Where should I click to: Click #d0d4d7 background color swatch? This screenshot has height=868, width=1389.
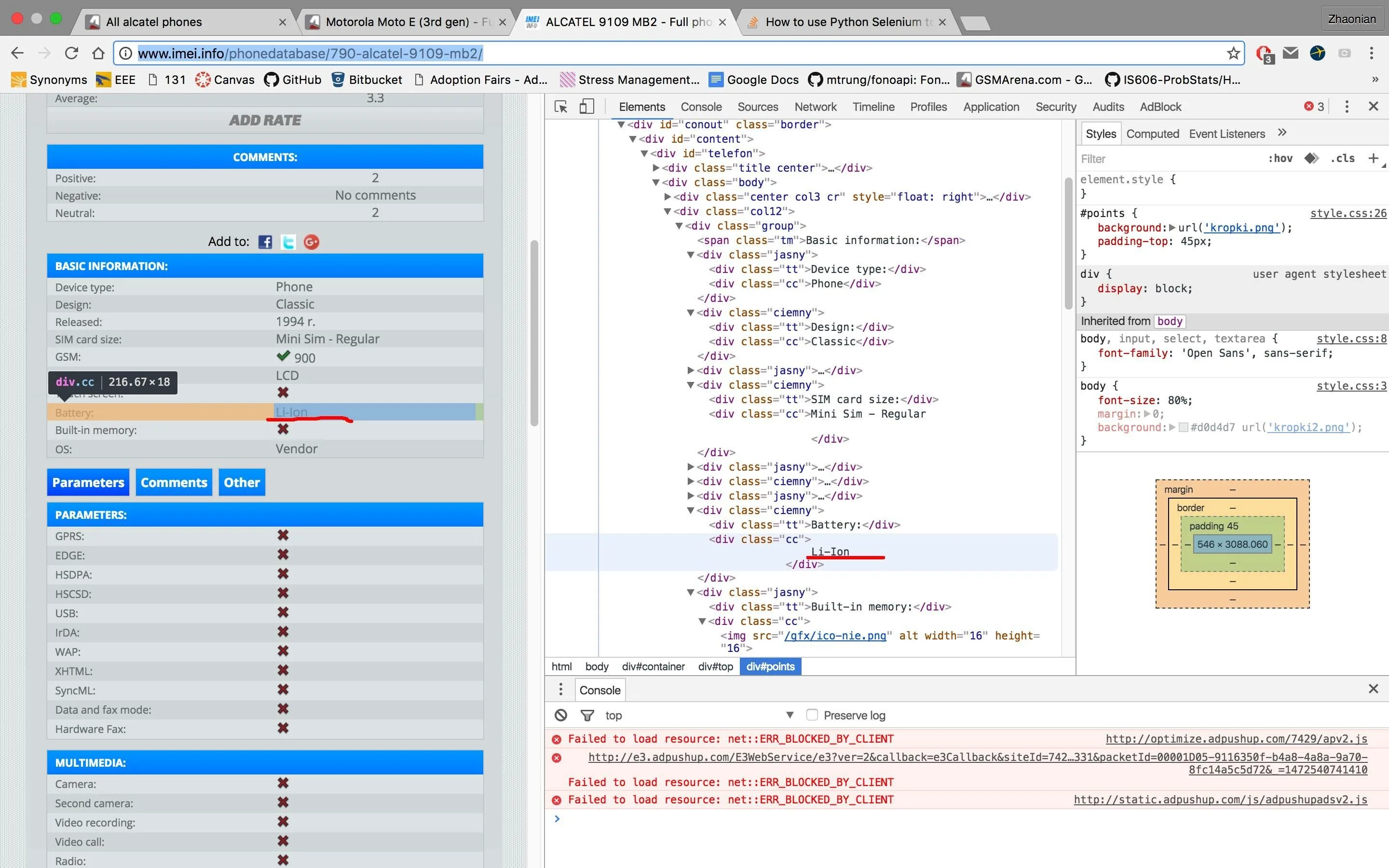pos(1183,427)
